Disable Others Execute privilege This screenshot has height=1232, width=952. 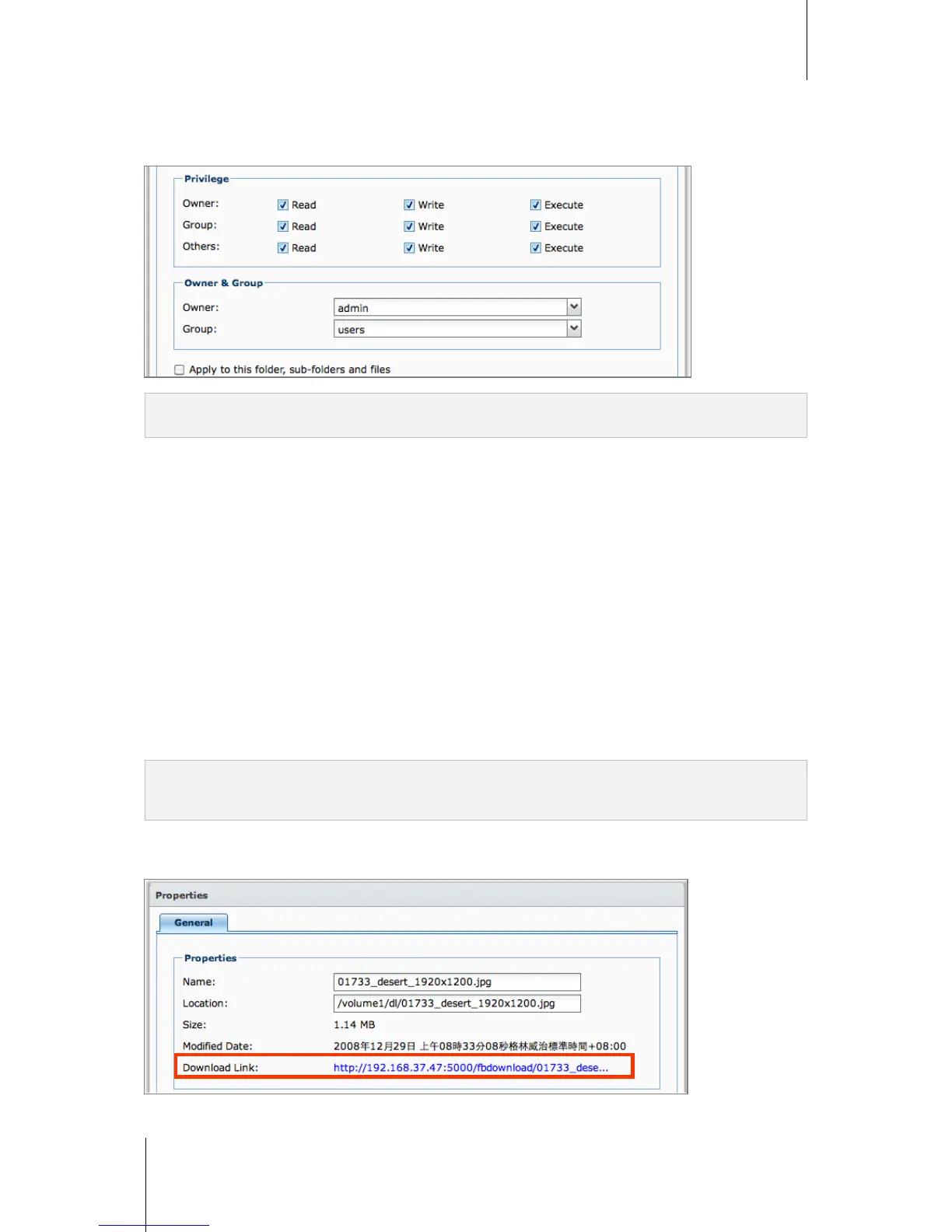pyautogui.click(x=536, y=248)
